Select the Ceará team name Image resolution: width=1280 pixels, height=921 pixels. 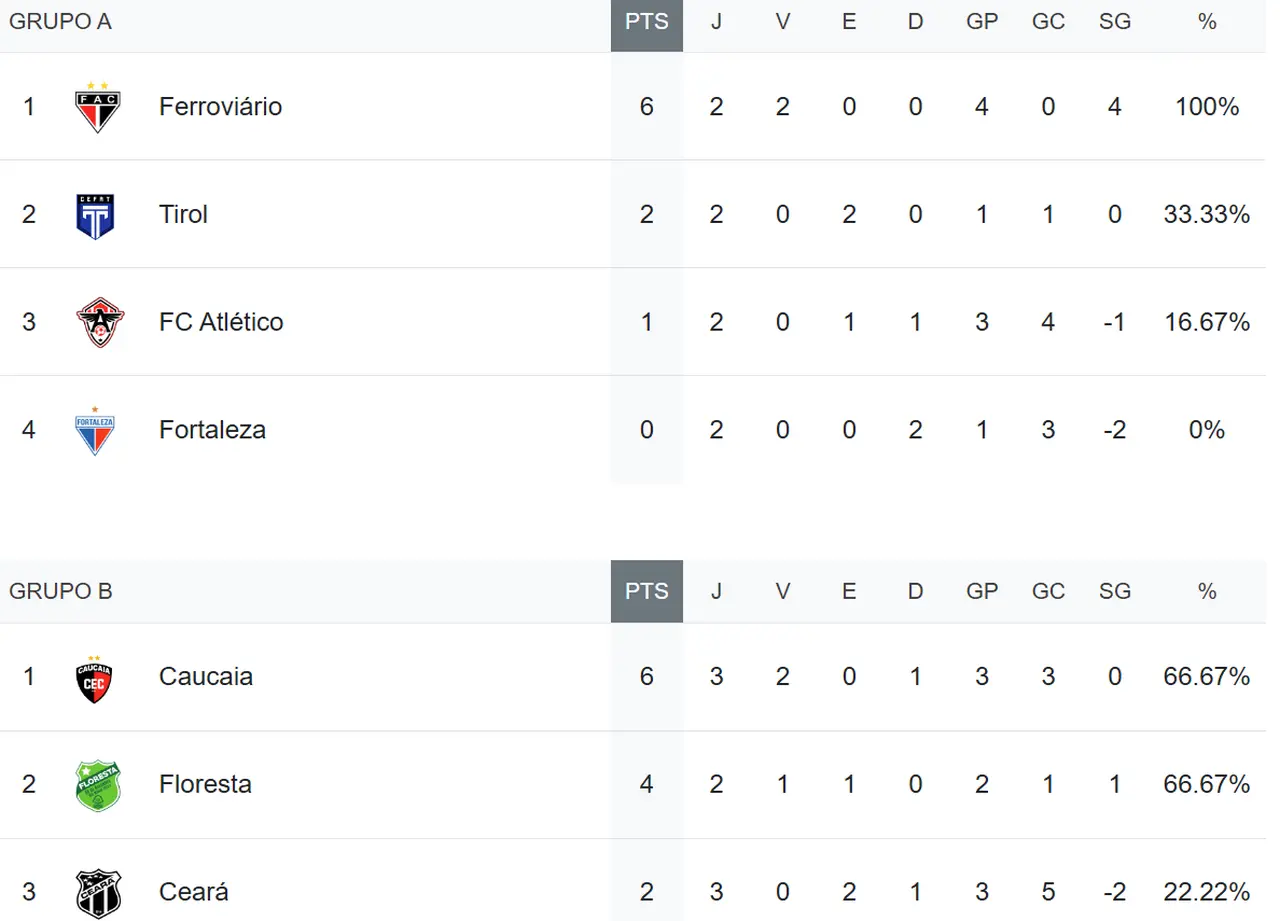[193, 892]
